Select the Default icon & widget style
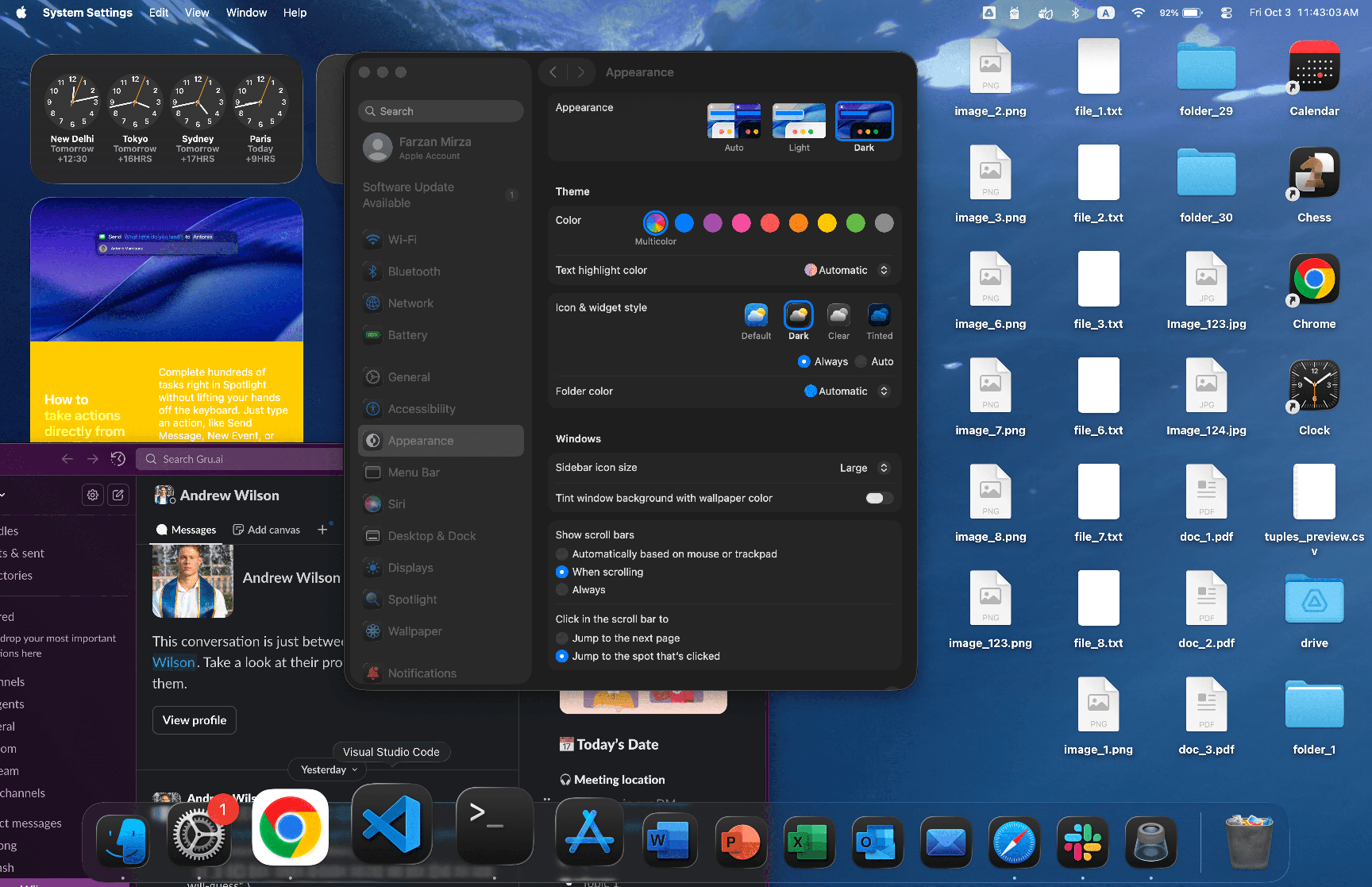Image resolution: width=1372 pixels, height=887 pixels. 756,316
